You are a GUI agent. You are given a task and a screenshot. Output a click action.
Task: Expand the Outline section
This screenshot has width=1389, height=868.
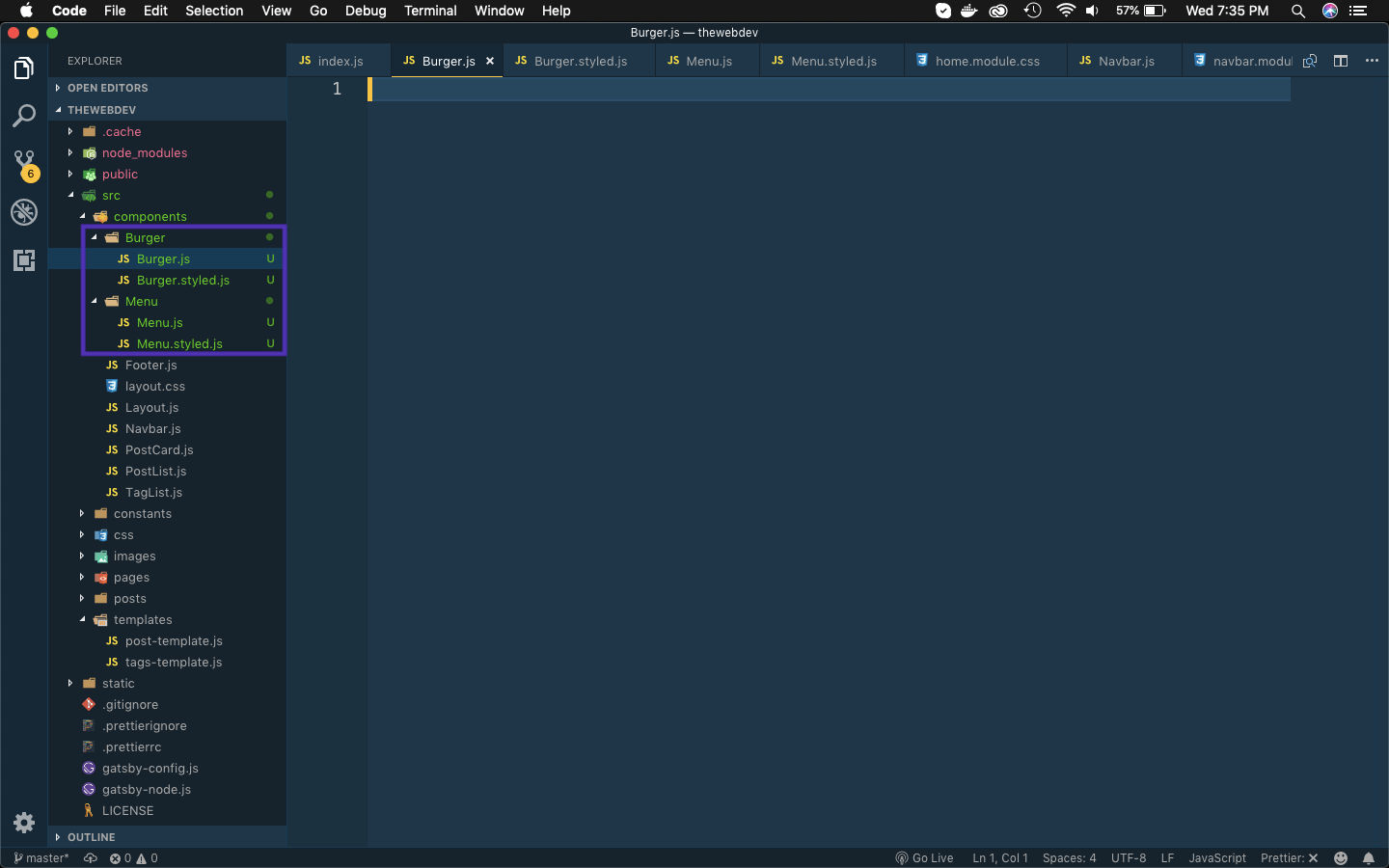[x=167, y=837]
